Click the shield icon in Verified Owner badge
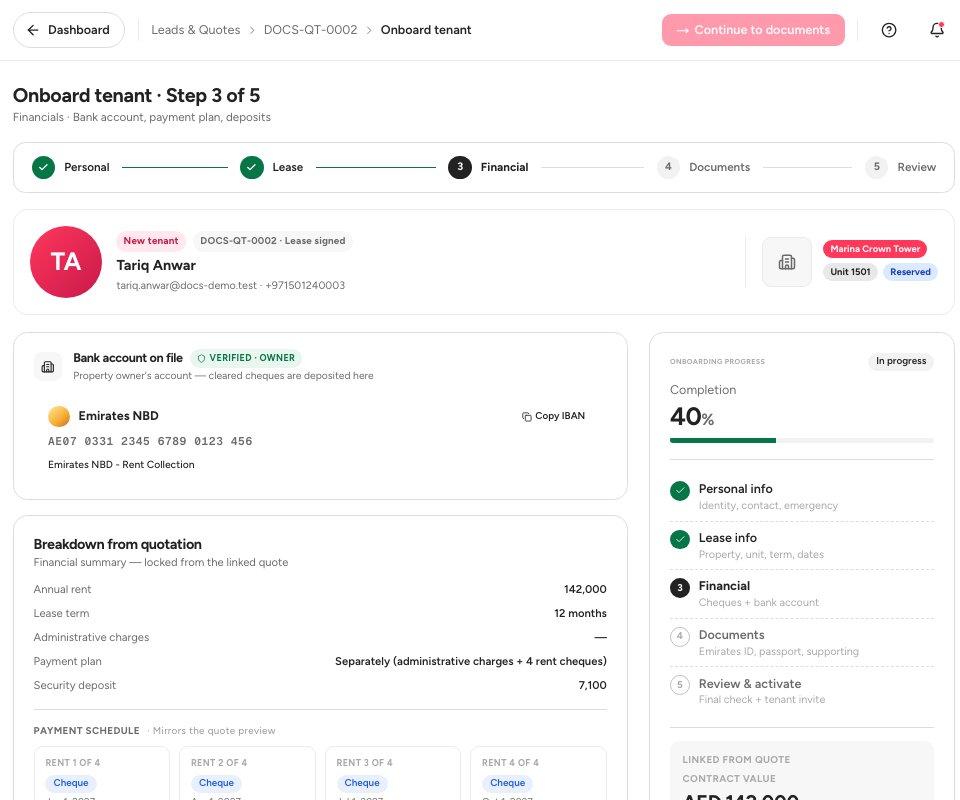The height and width of the screenshot is (800, 960). tap(201, 358)
